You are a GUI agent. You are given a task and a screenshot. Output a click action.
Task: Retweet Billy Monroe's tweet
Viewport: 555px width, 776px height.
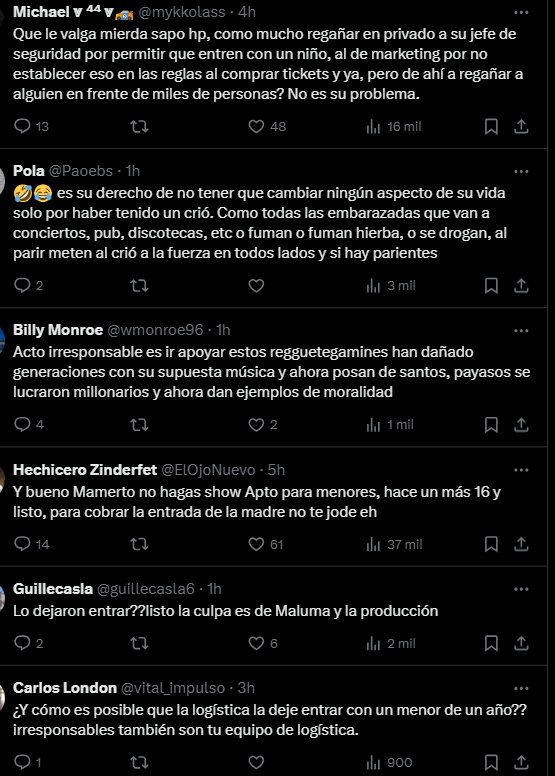point(139,425)
